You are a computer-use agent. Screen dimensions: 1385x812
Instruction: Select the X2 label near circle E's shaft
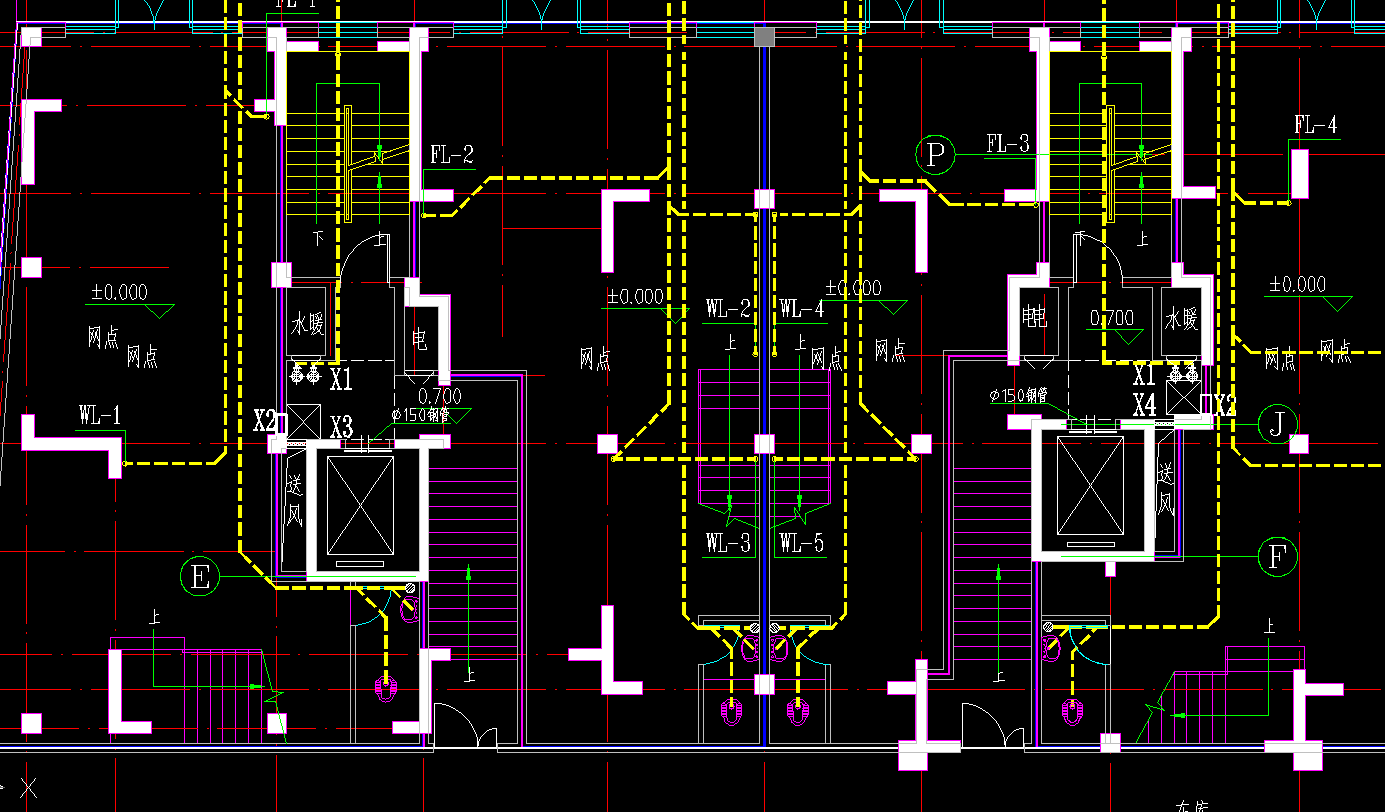(264, 420)
